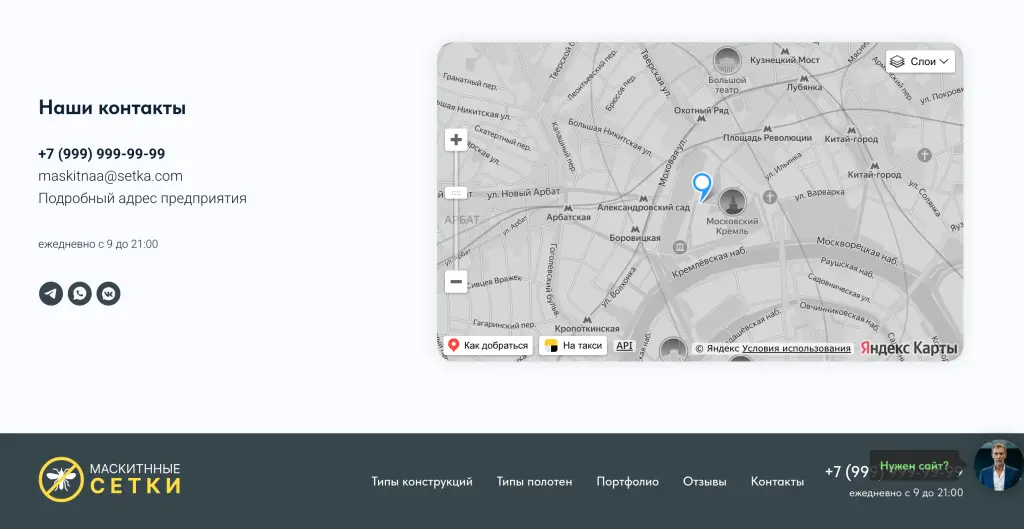Click the Подробный адрес предприятия text

click(x=142, y=199)
